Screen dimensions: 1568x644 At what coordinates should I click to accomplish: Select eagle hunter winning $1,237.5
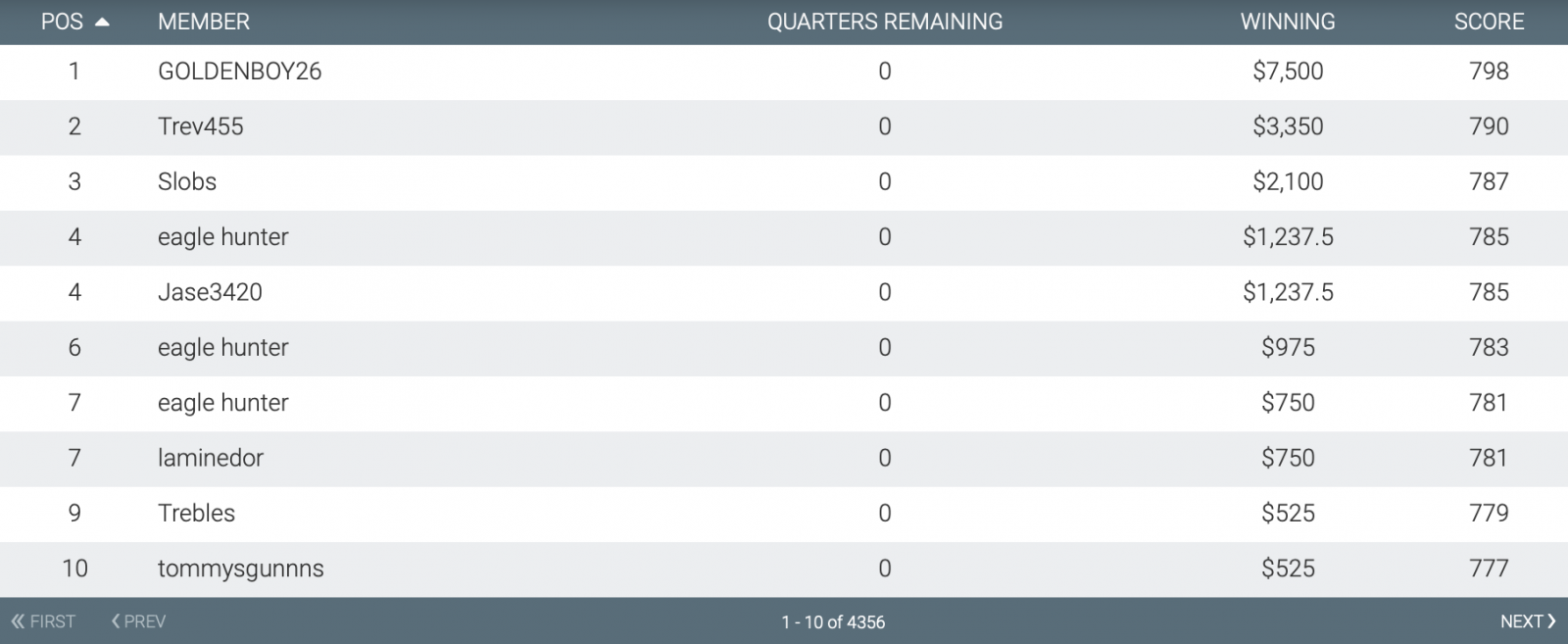223,237
